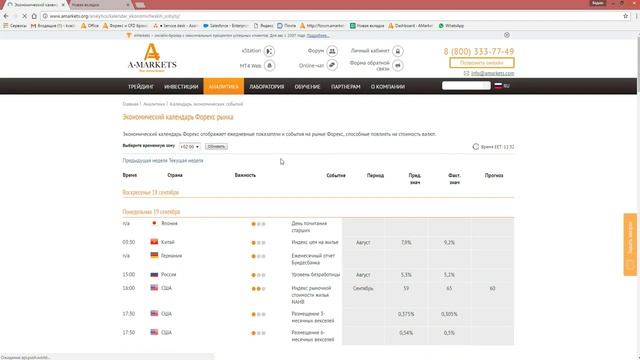Open the Предыдущая неделя link
Screen dimensions: 640x360
144,160
